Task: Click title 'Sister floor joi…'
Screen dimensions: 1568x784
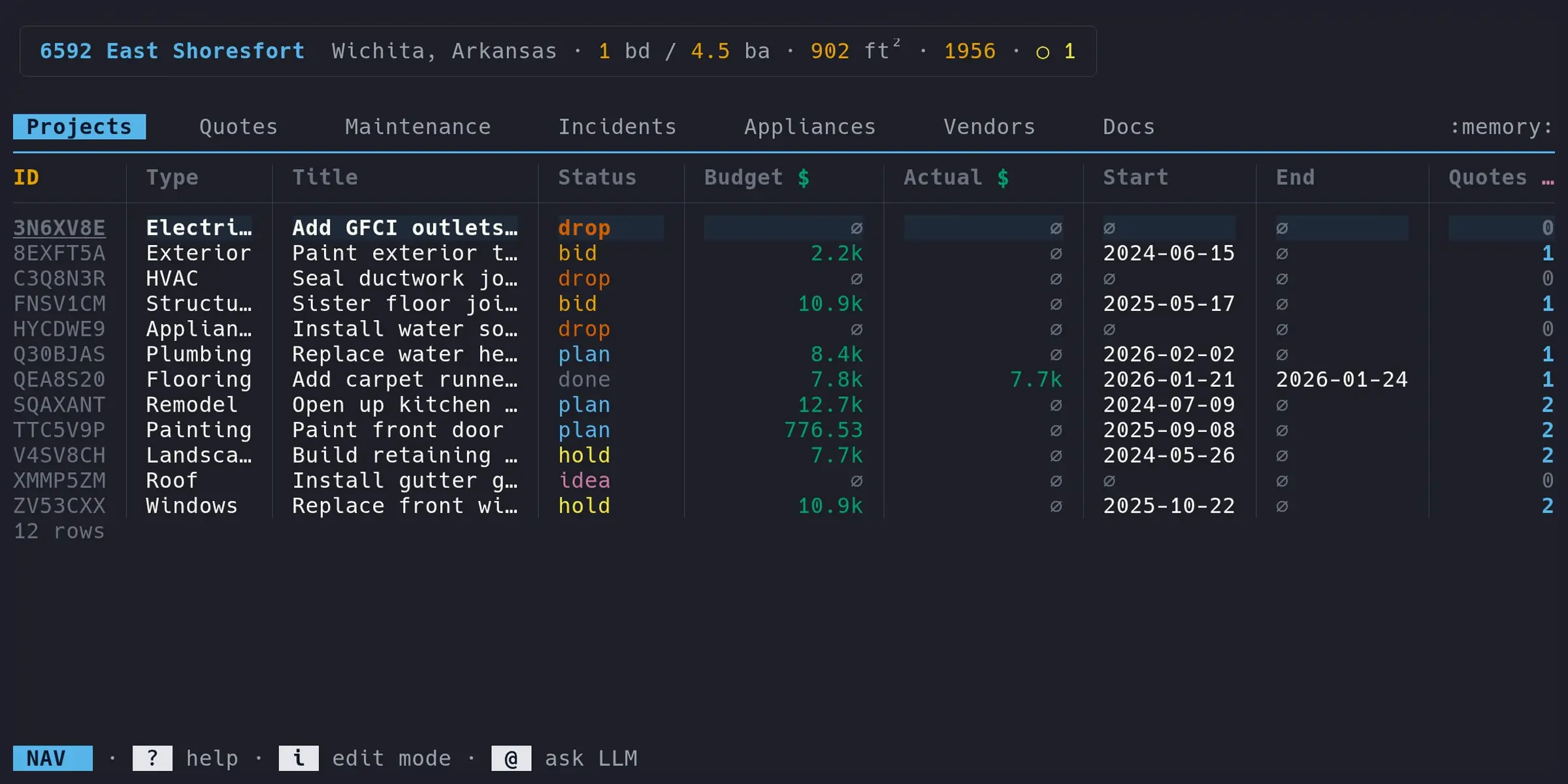Action: 405,304
